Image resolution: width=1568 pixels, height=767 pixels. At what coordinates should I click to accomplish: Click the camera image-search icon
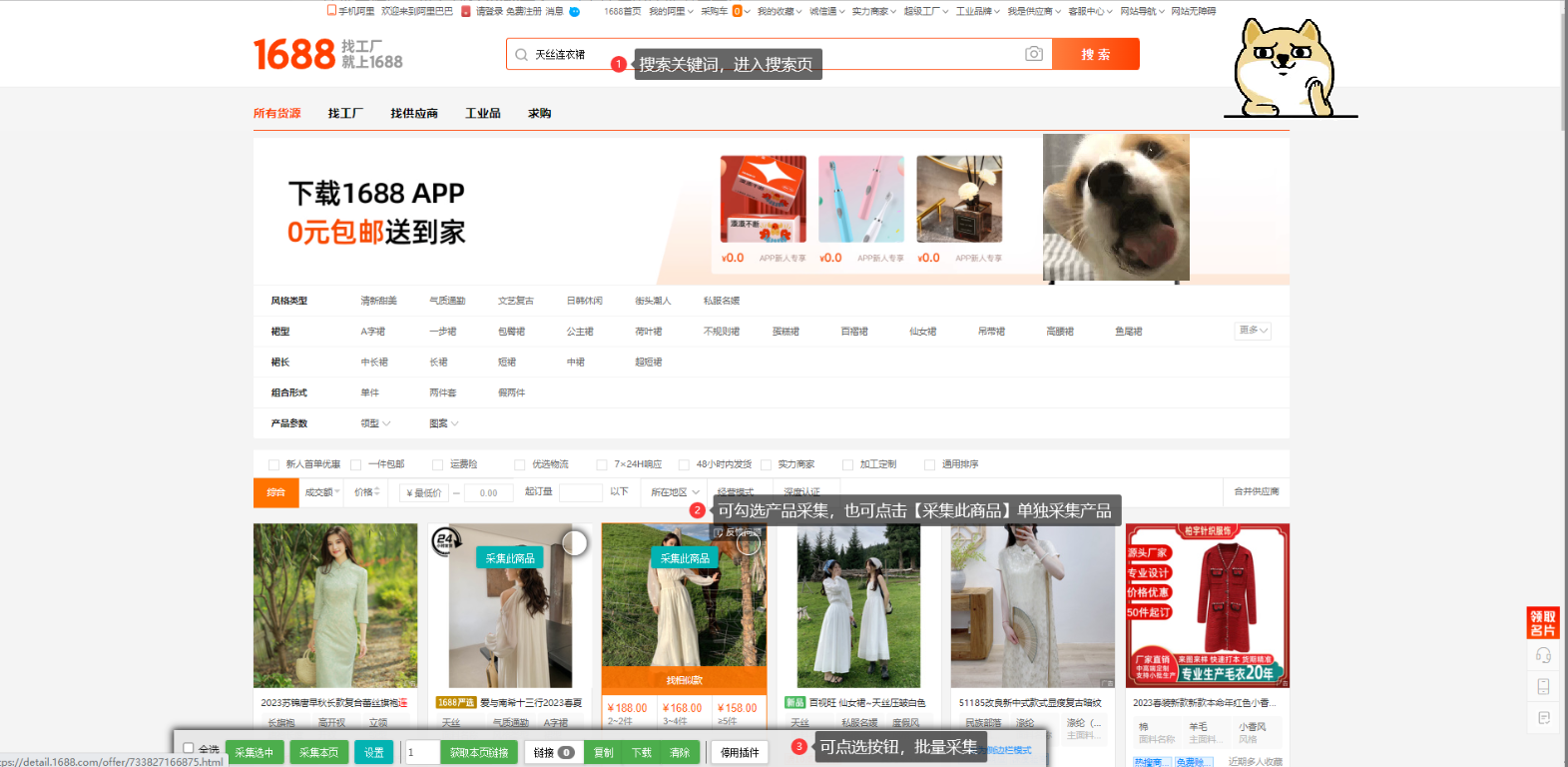click(1034, 54)
